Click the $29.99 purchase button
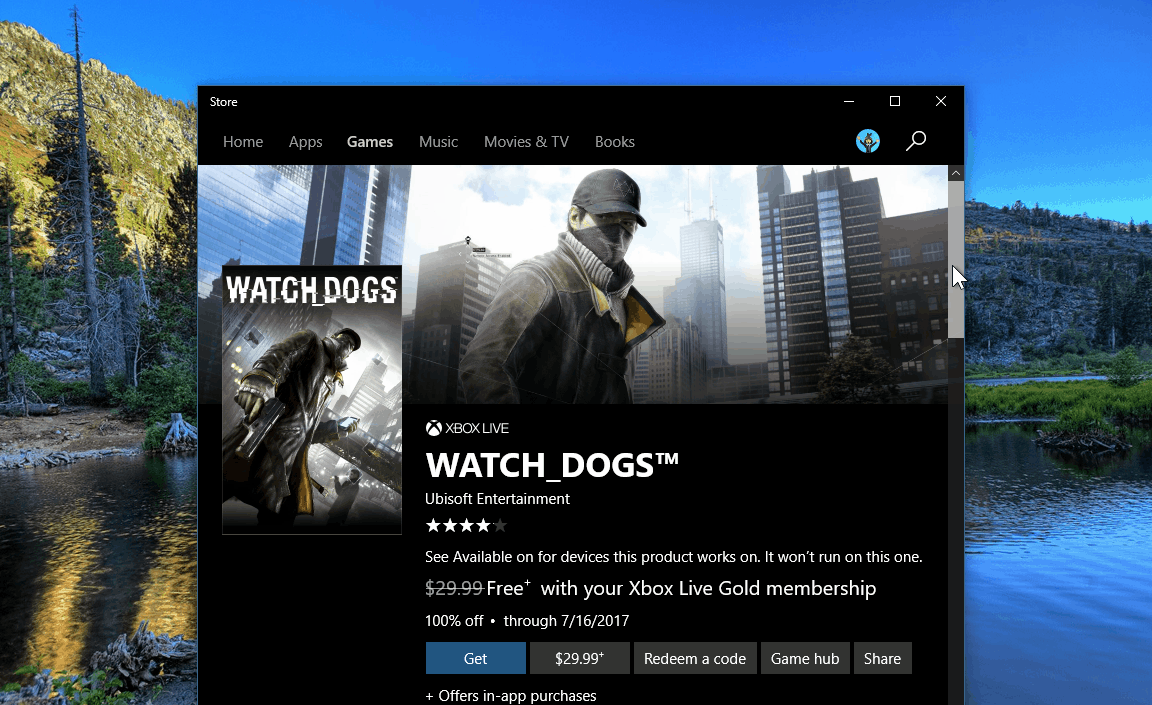 (x=580, y=658)
